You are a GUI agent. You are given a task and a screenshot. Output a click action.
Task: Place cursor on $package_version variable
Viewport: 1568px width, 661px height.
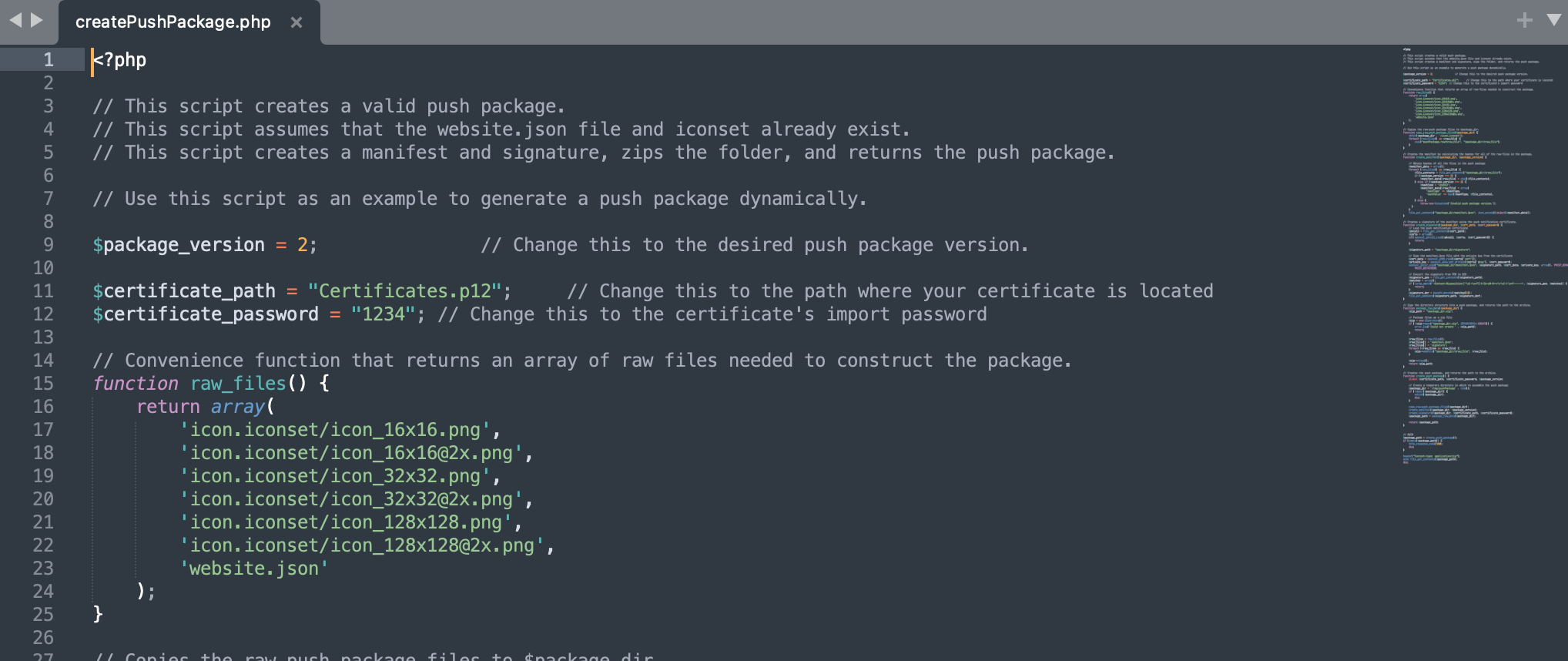pos(179,245)
